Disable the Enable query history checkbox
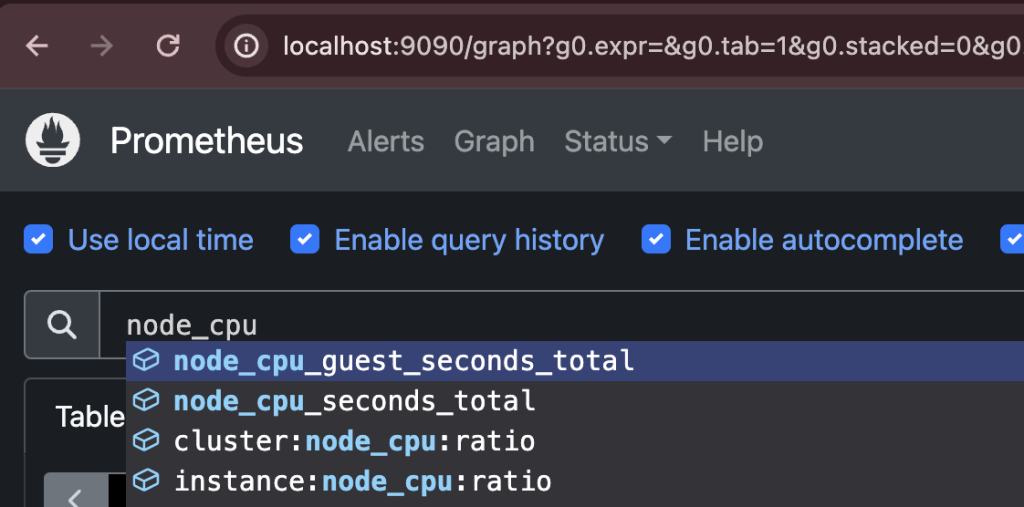This screenshot has height=507, width=1024. coord(304,240)
